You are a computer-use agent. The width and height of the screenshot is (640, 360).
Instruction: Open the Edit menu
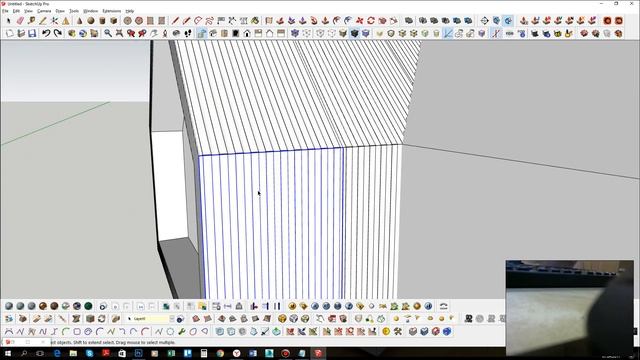16,11
